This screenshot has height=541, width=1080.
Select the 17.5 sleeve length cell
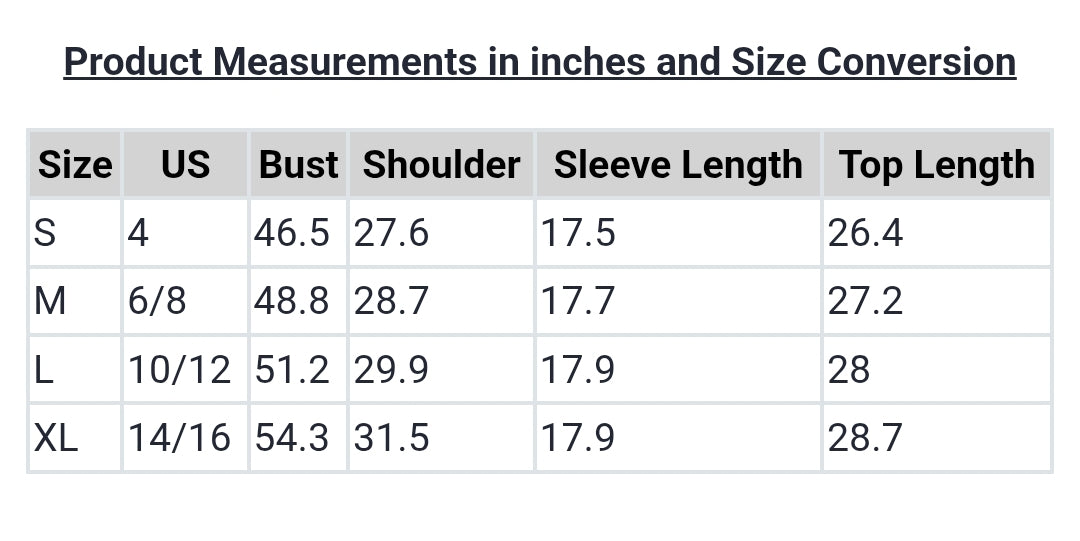(x=578, y=233)
